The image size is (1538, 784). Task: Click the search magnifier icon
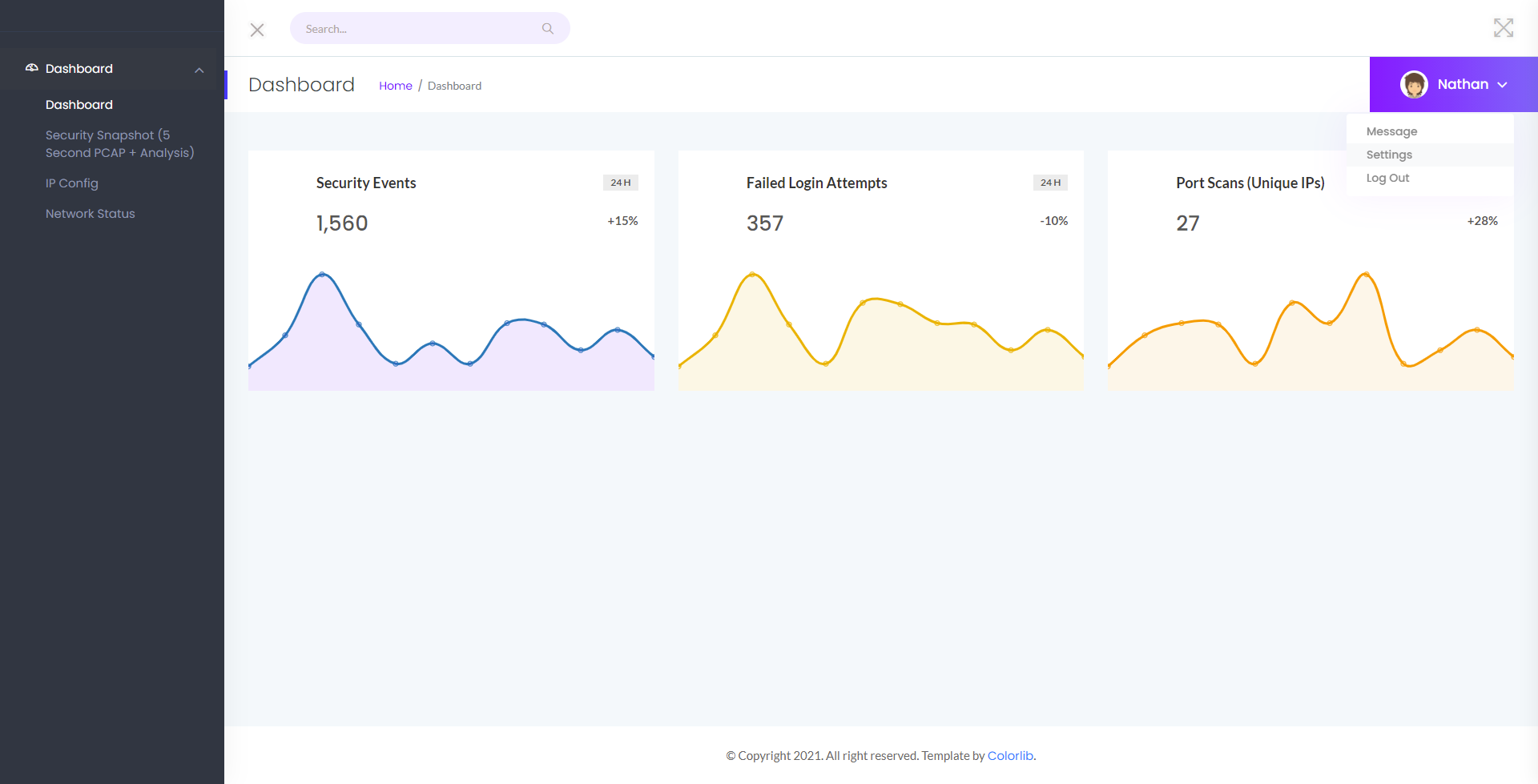pos(548,29)
